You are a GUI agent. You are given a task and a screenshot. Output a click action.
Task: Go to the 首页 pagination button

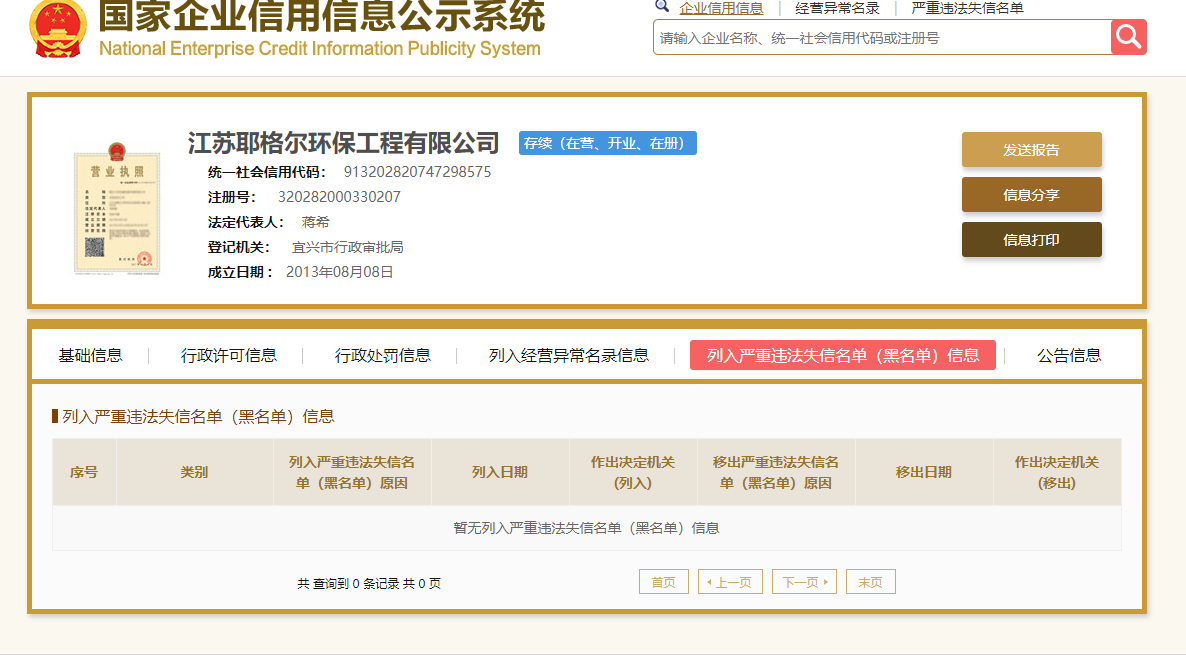663,582
